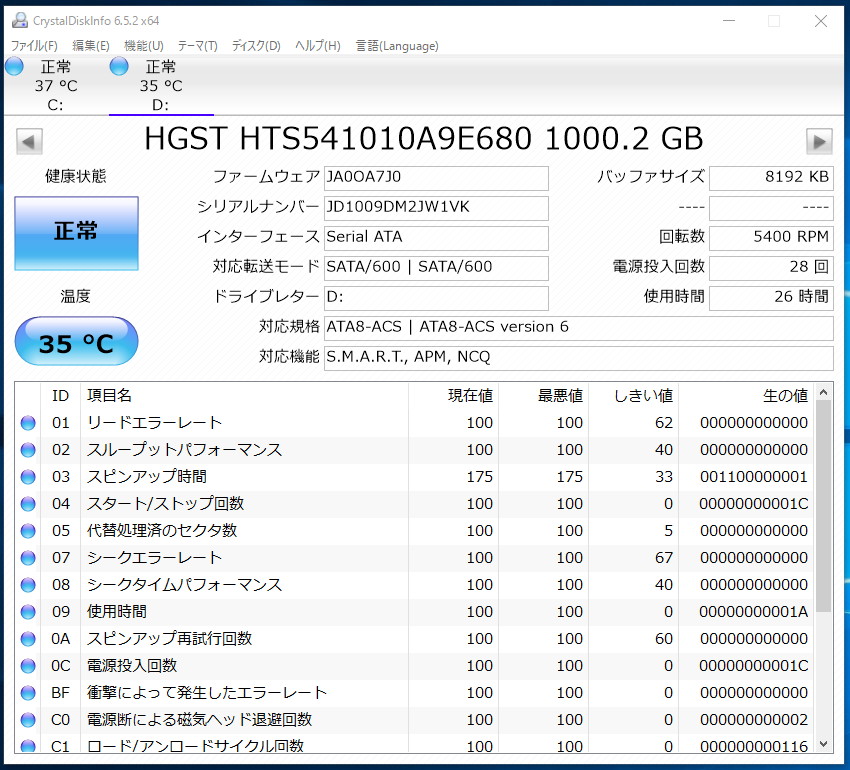Click raw value 001100000001 in スピンアップ時間 row
The width and height of the screenshot is (850, 770).
pyautogui.click(x=754, y=477)
